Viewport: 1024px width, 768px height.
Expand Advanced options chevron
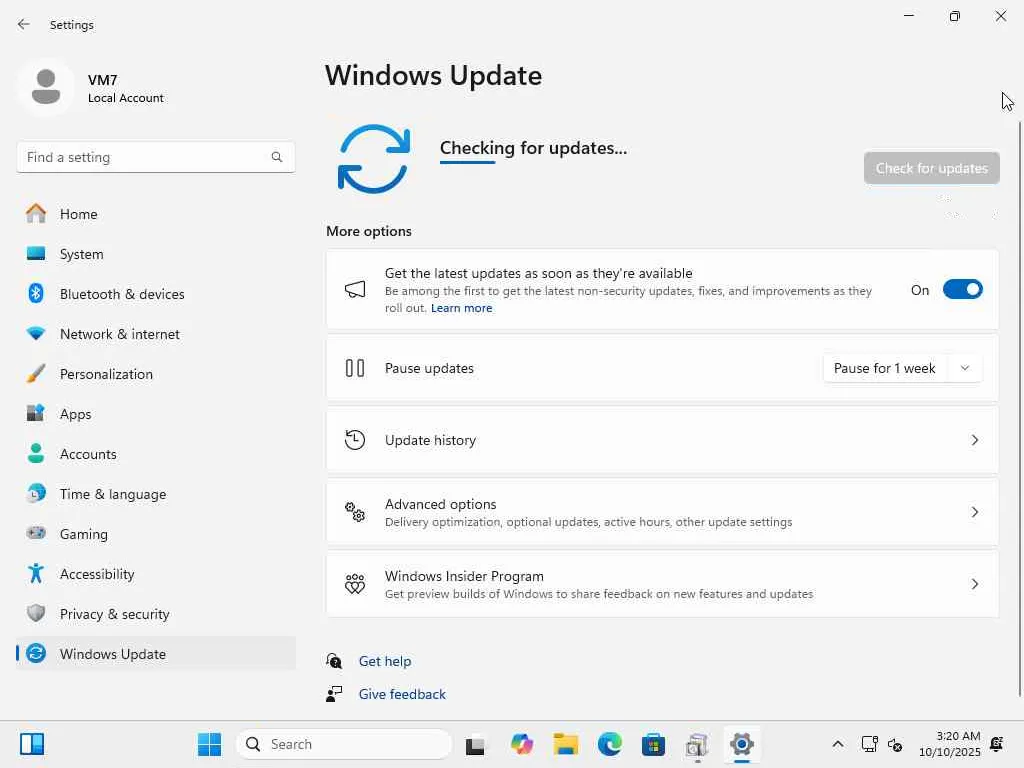click(974, 512)
